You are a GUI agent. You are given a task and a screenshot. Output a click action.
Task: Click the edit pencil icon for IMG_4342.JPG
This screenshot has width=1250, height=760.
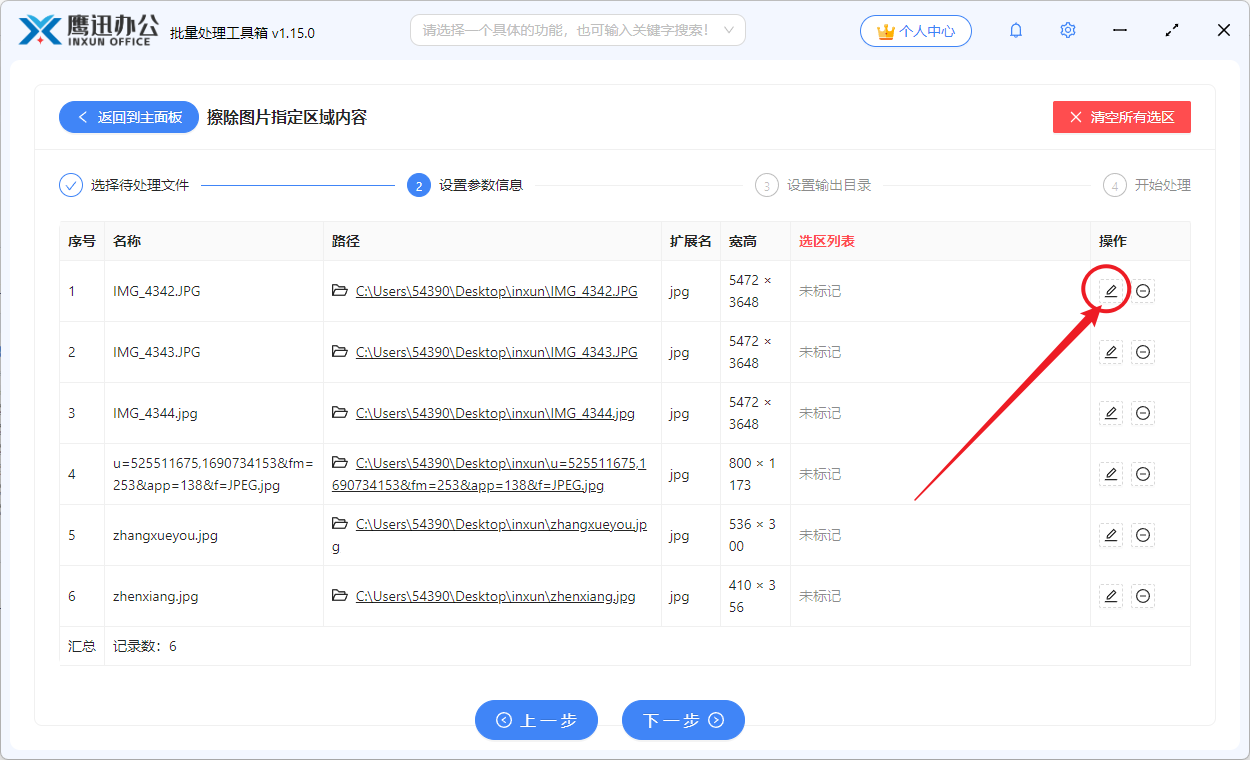(x=1110, y=291)
